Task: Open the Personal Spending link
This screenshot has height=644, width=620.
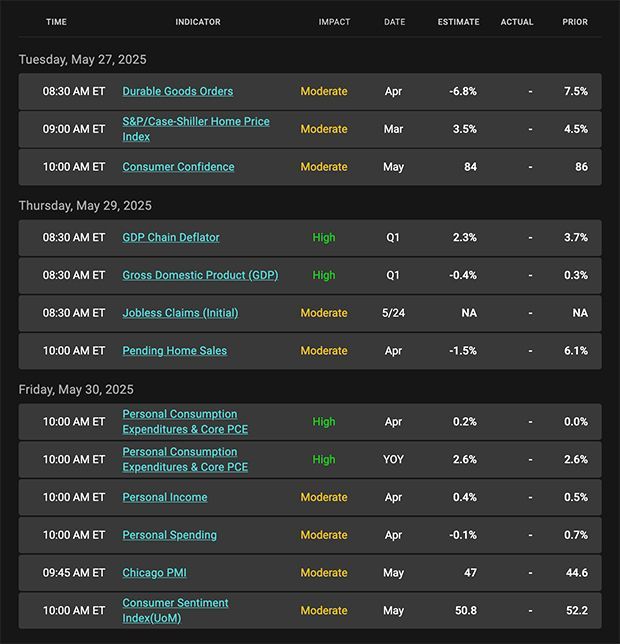Action: pyautogui.click(x=170, y=535)
